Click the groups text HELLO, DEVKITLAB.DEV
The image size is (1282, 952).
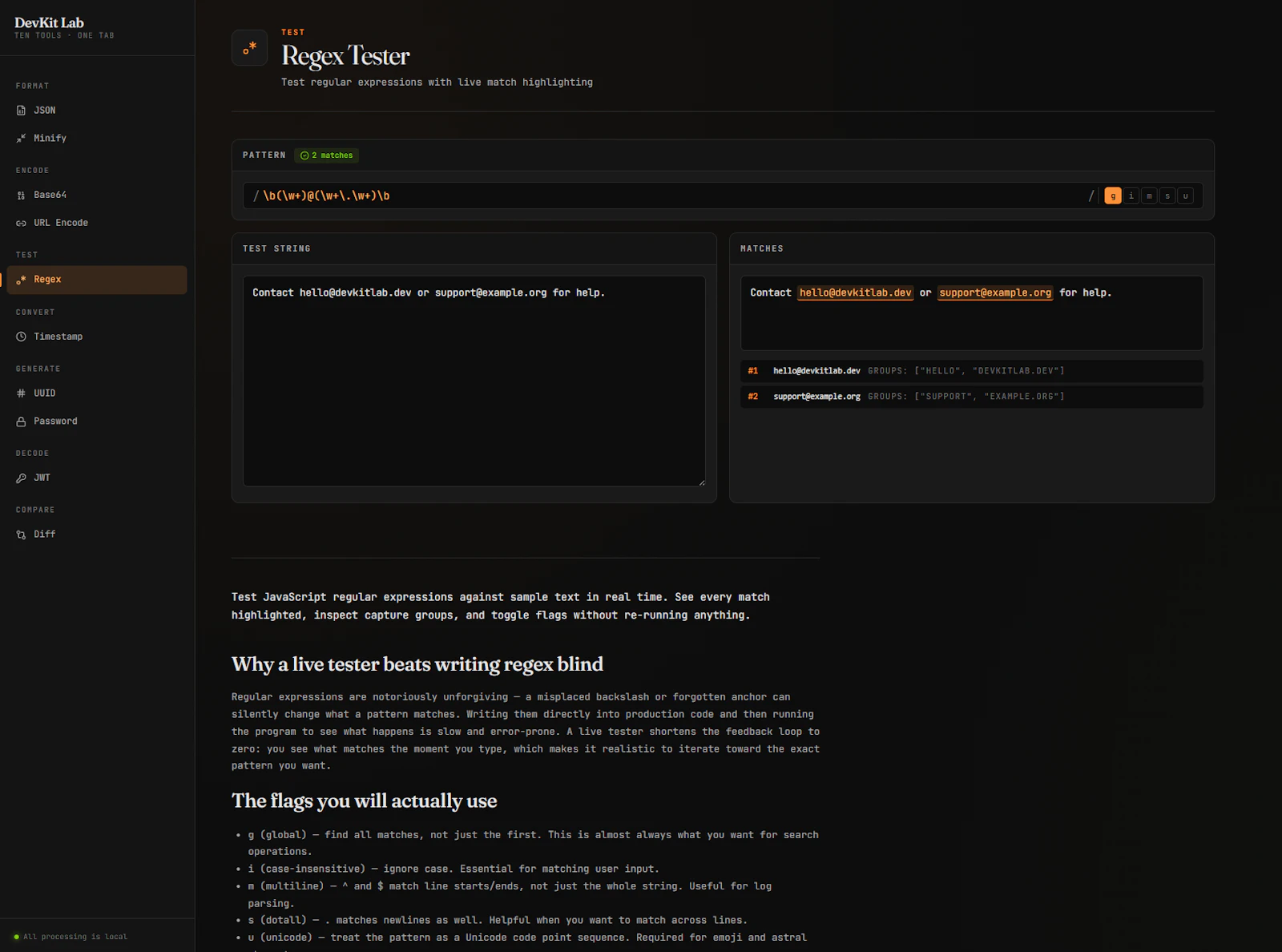click(x=966, y=371)
